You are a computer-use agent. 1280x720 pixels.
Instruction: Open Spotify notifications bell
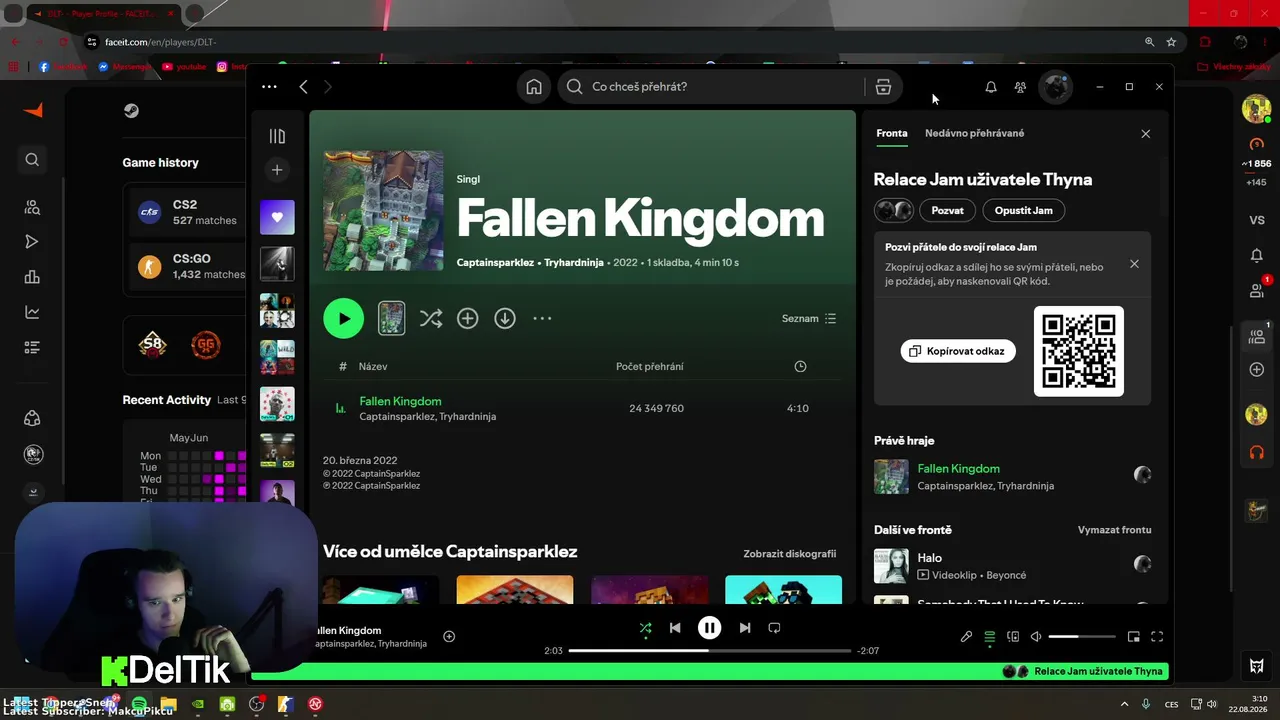[x=991, y=87]
